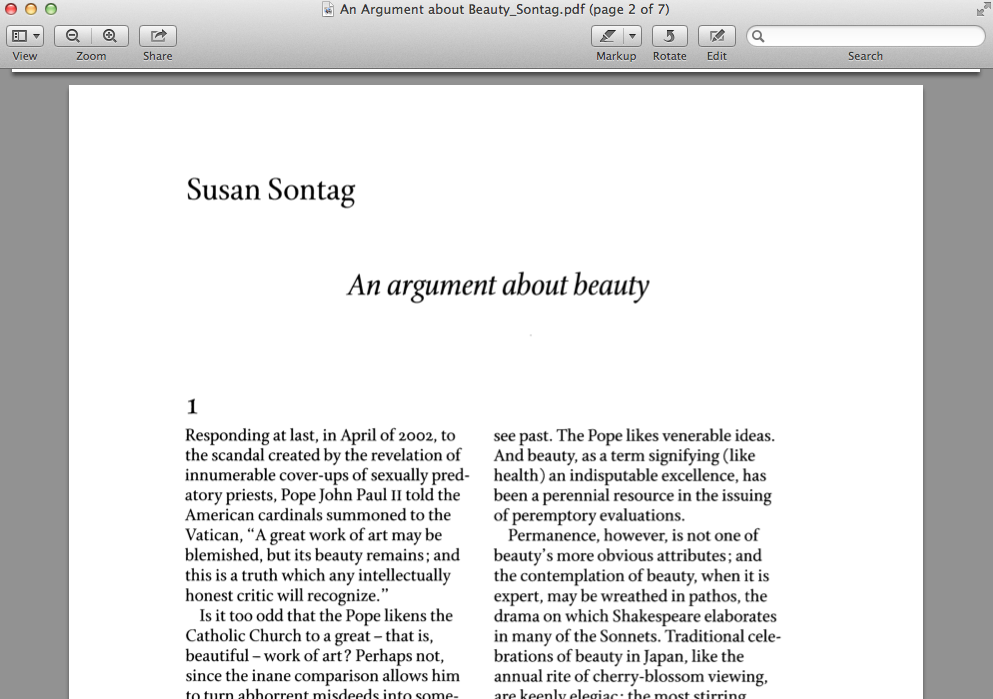The height and width of the screenshot is (699, 993).
Task: Show the Edit toolbar
Action: tap(717, 36)
